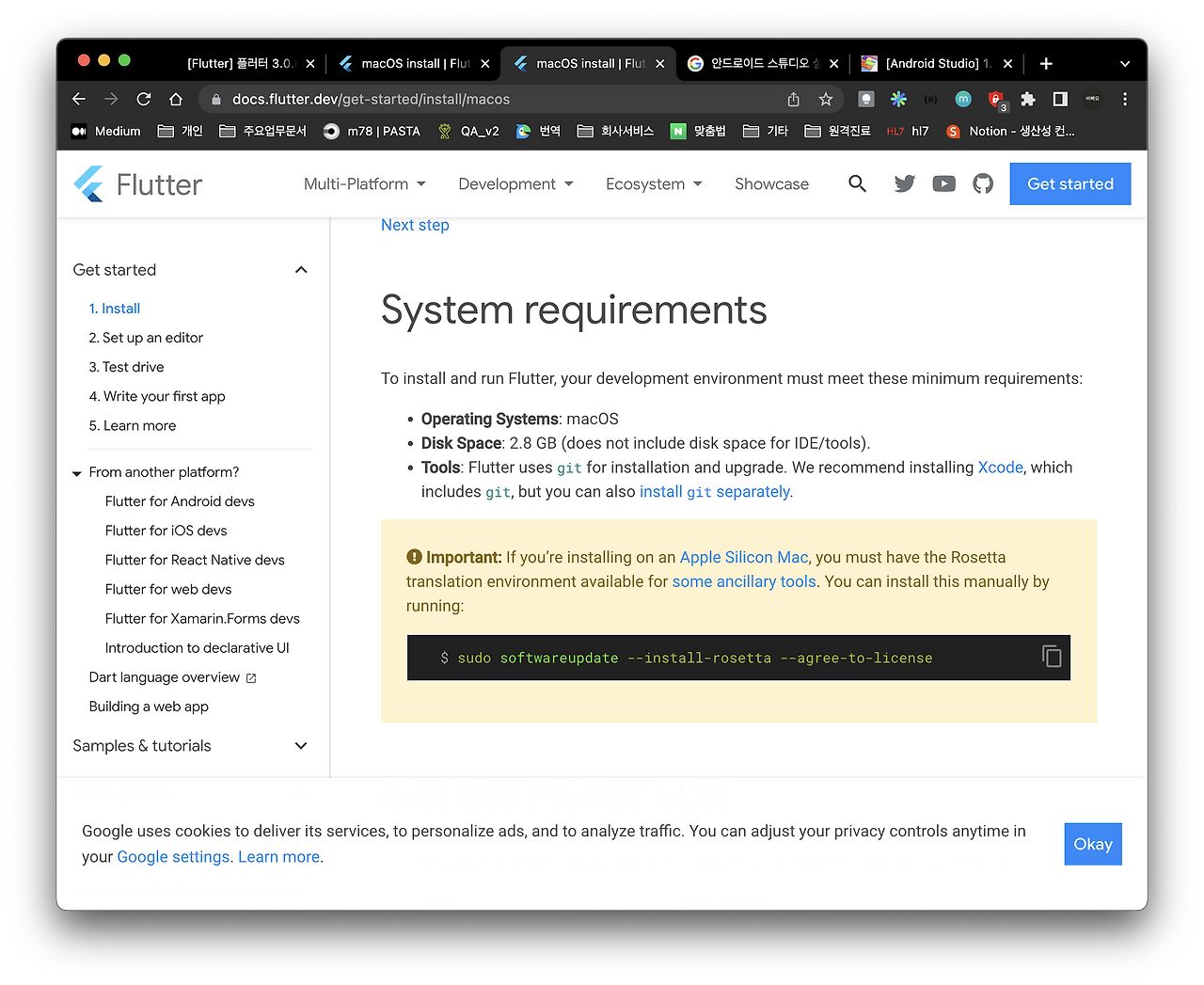1204x985 pixels.
Task: Go to the browser home page
Action: (x=176, y=99)
